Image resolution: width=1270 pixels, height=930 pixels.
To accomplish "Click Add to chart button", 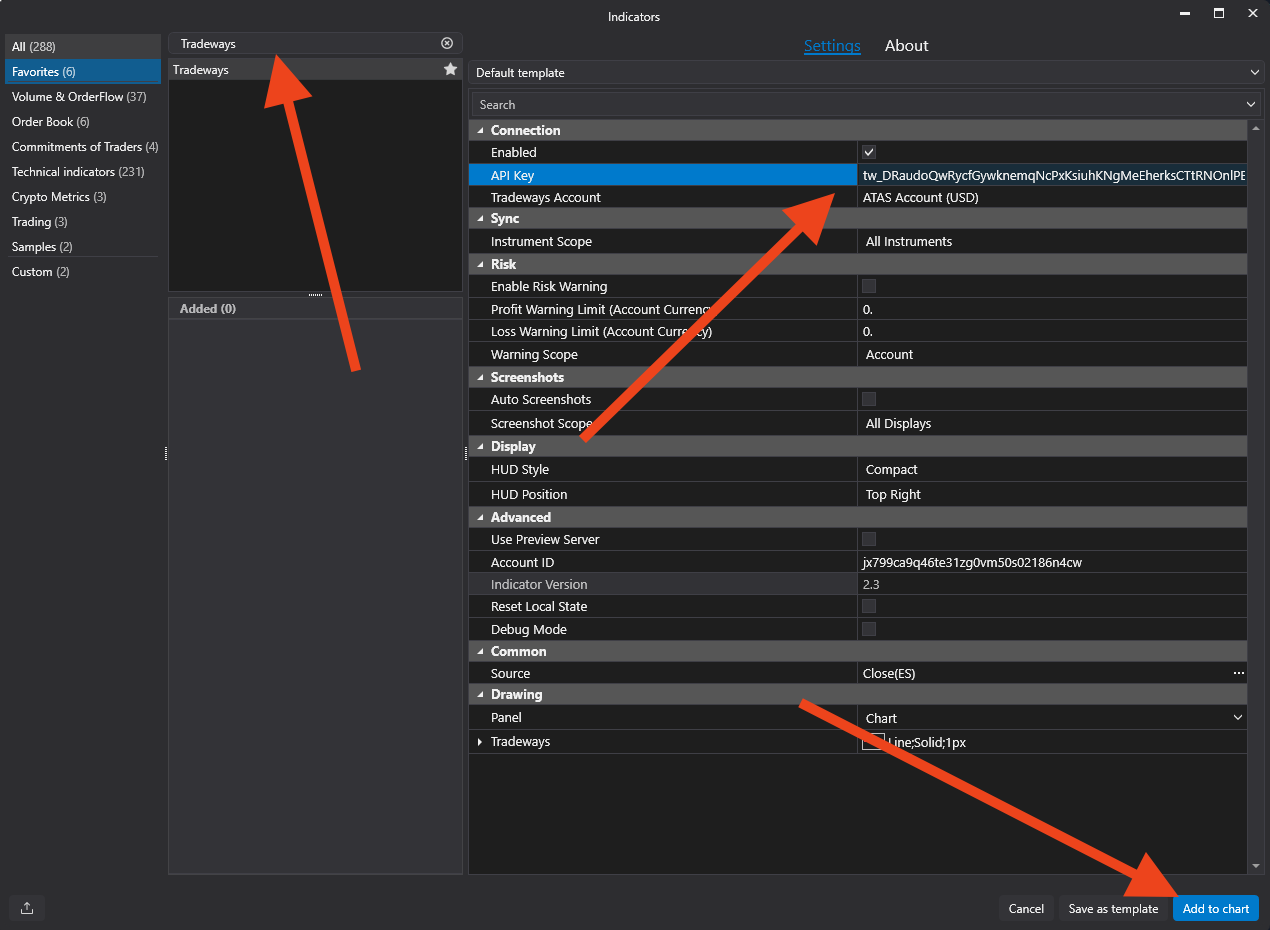I will [x=1216, y=908].
